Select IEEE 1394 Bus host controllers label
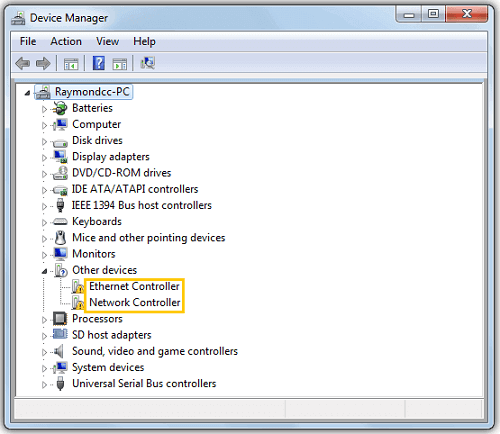 point(142,205)
